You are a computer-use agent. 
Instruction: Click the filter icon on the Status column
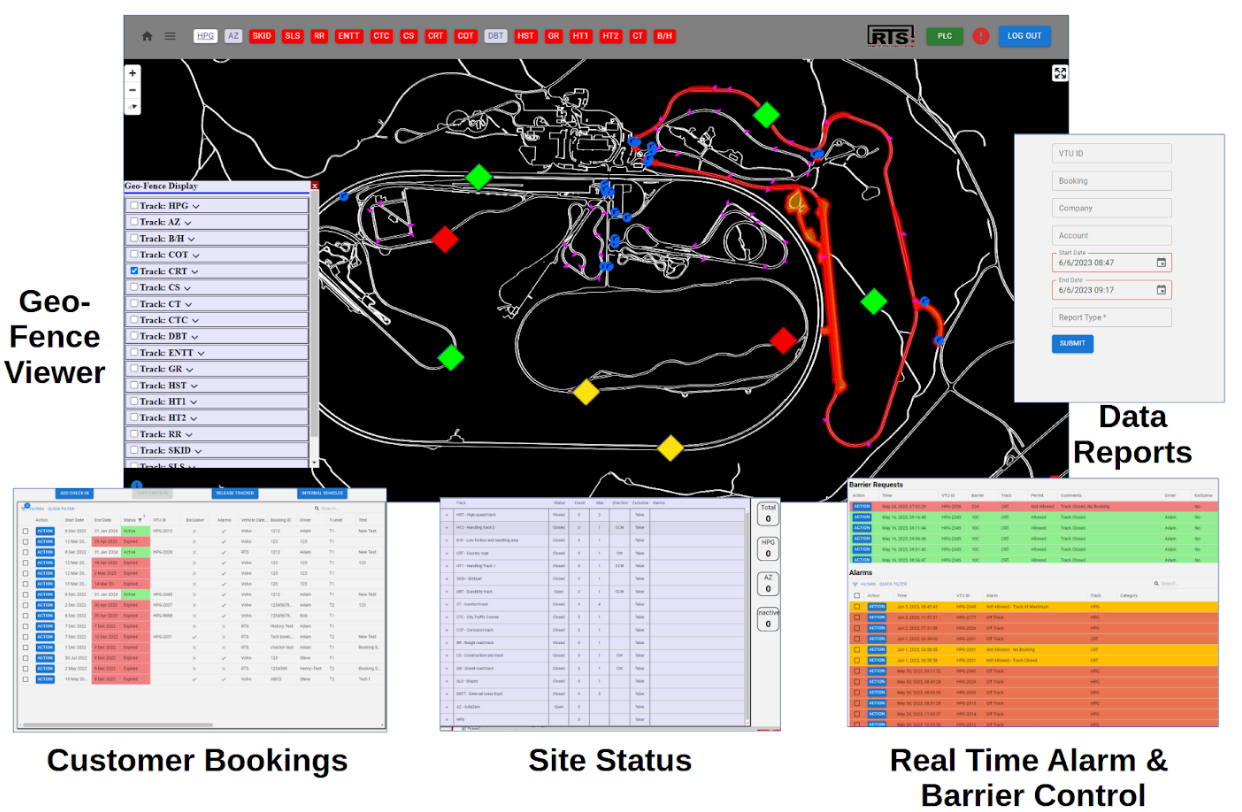(x=140, y=518)
